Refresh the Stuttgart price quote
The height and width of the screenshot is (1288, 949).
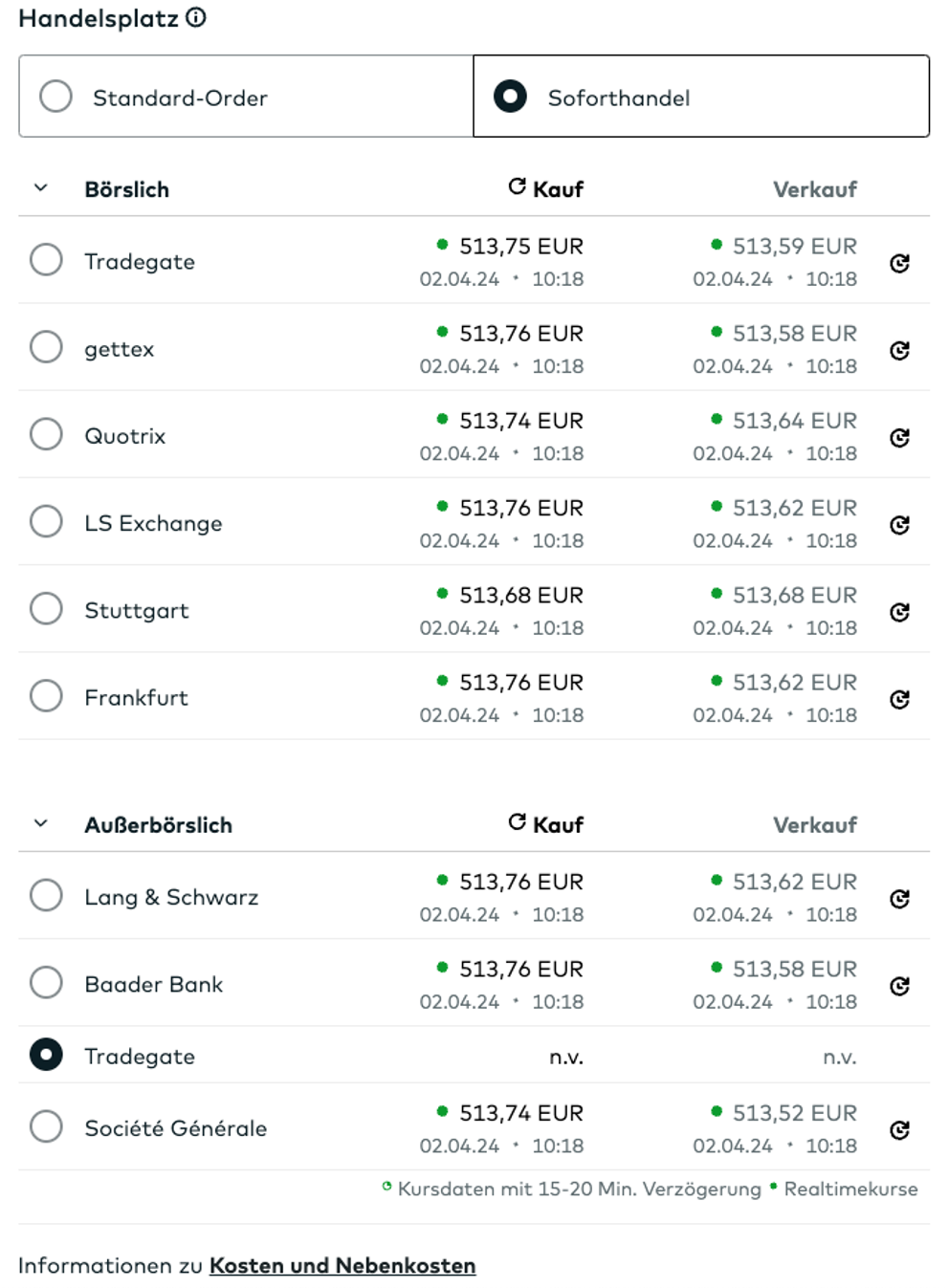[899, 612]
